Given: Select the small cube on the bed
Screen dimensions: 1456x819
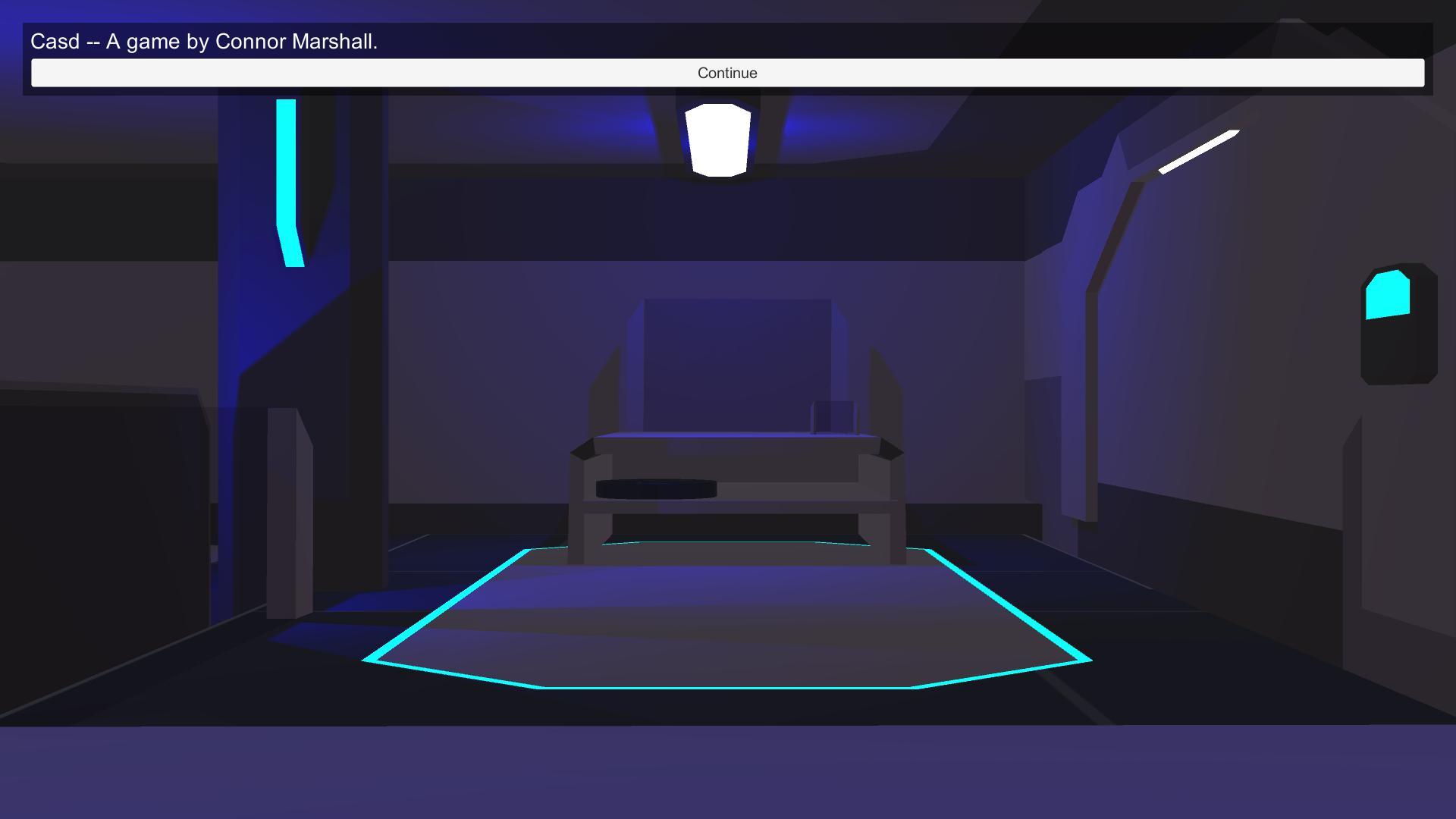Looking at the screenshot, I should [834, 416].
